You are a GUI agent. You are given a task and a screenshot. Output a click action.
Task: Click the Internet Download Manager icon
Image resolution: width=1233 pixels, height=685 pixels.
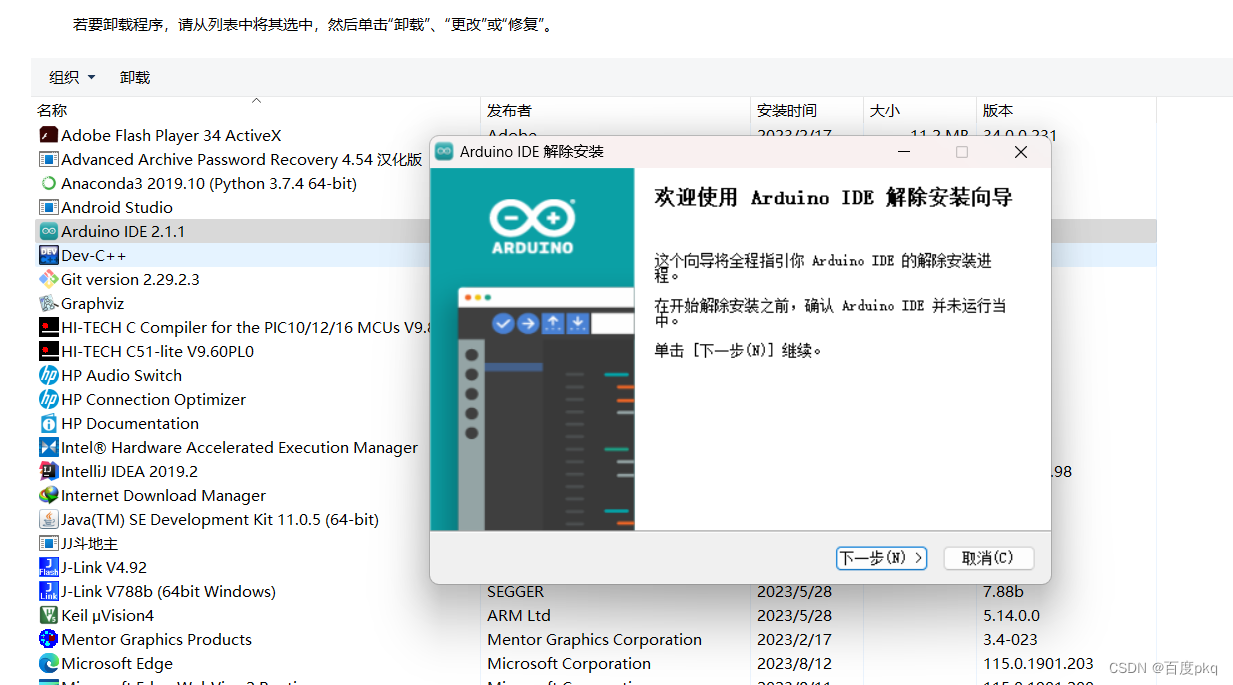pyautogui.click(x=48, y=495)
